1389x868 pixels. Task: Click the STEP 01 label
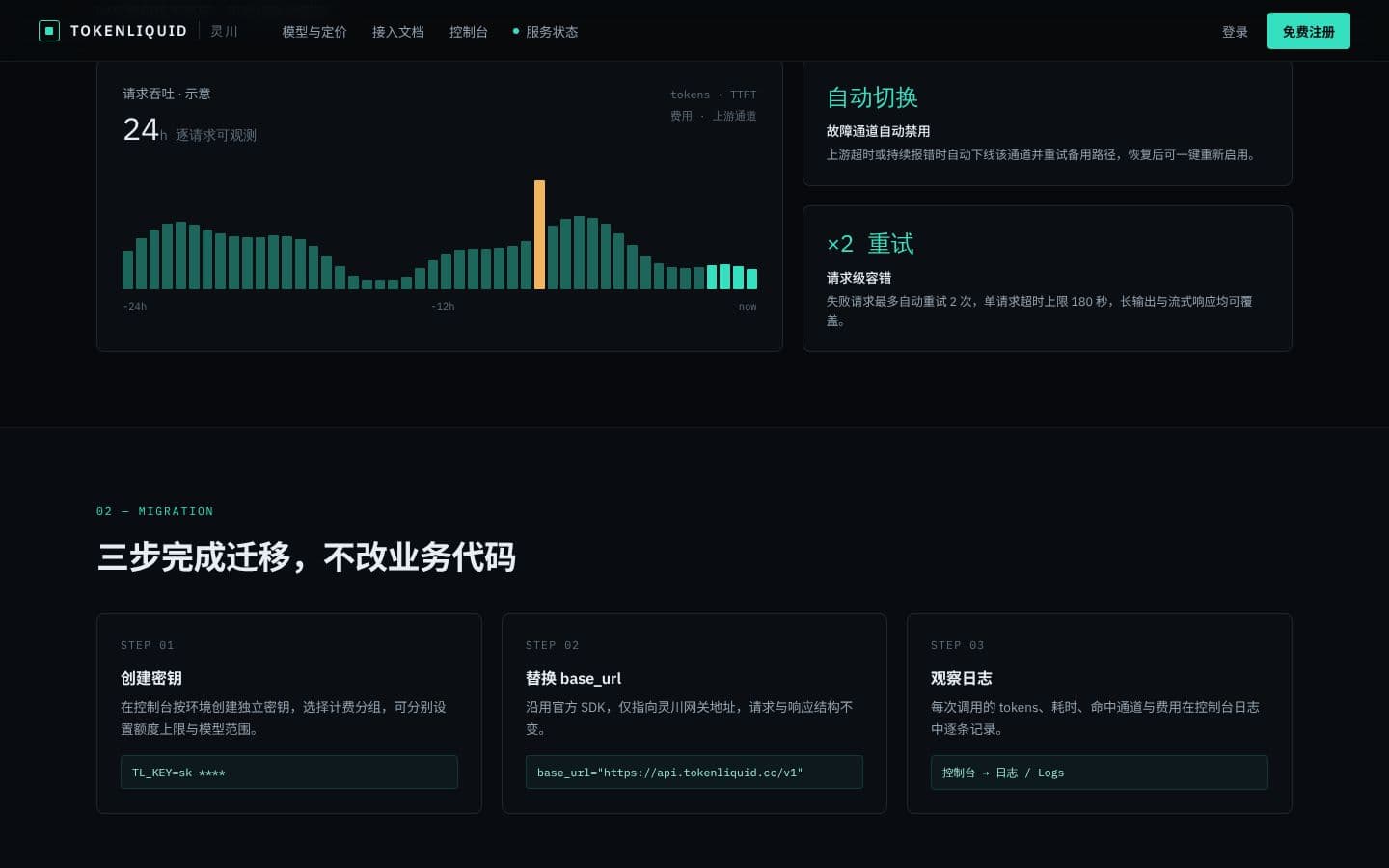pyautogui.click(x=148, y=645)
